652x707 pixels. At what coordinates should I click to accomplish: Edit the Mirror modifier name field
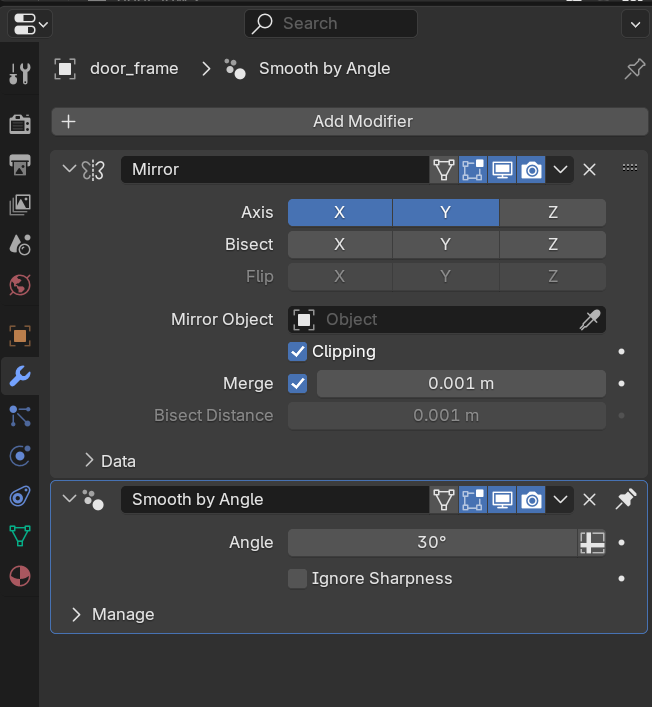(x=275, y=170)
